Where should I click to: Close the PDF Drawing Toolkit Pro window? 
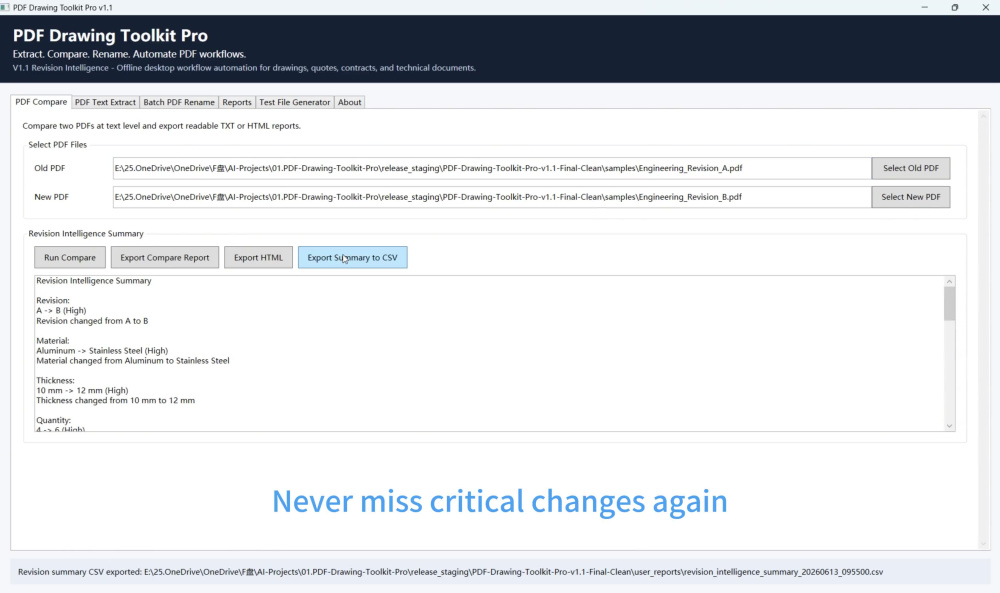(x=985, y=7)
